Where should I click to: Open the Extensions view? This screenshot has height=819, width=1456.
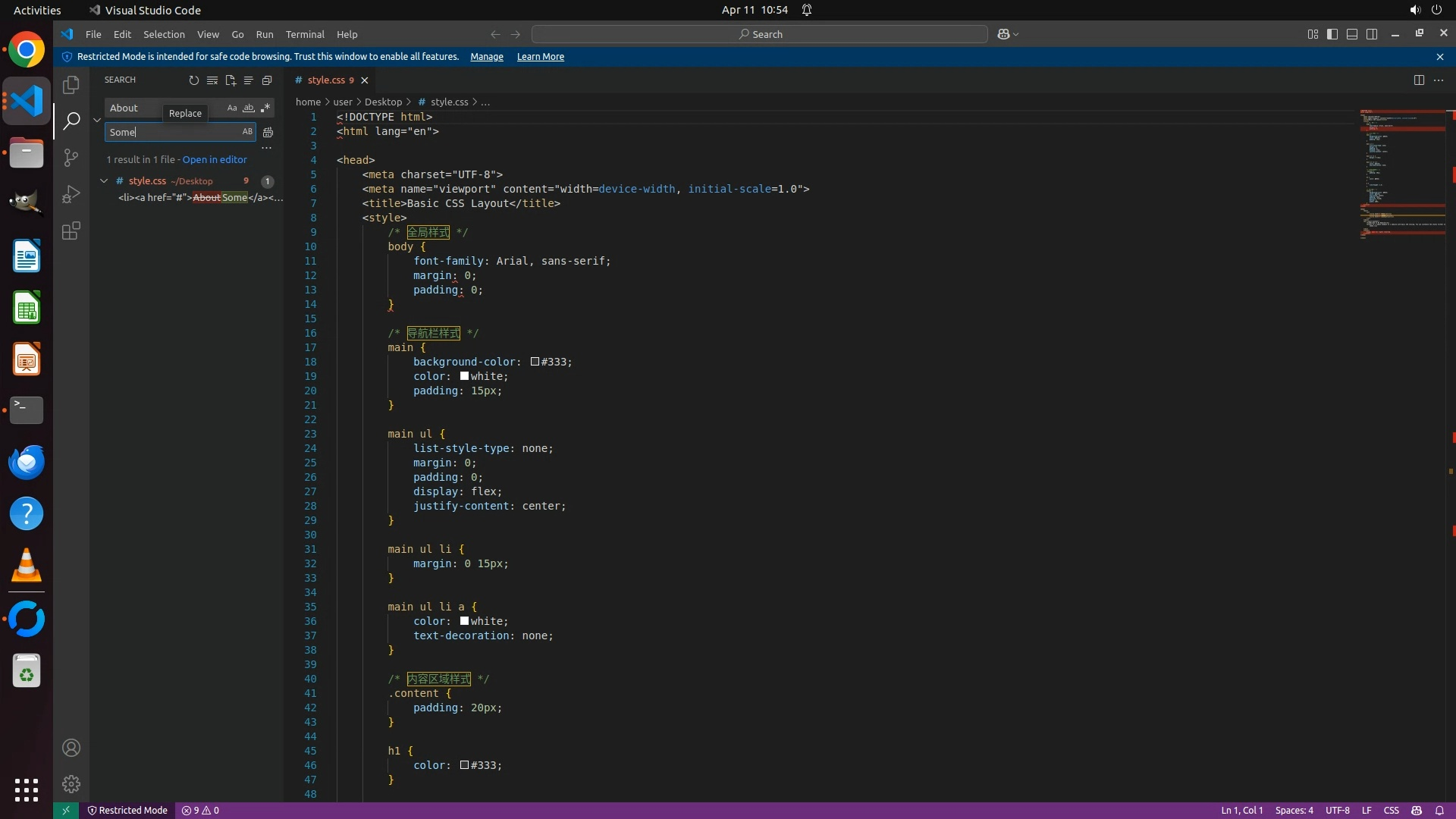point(71,231)
